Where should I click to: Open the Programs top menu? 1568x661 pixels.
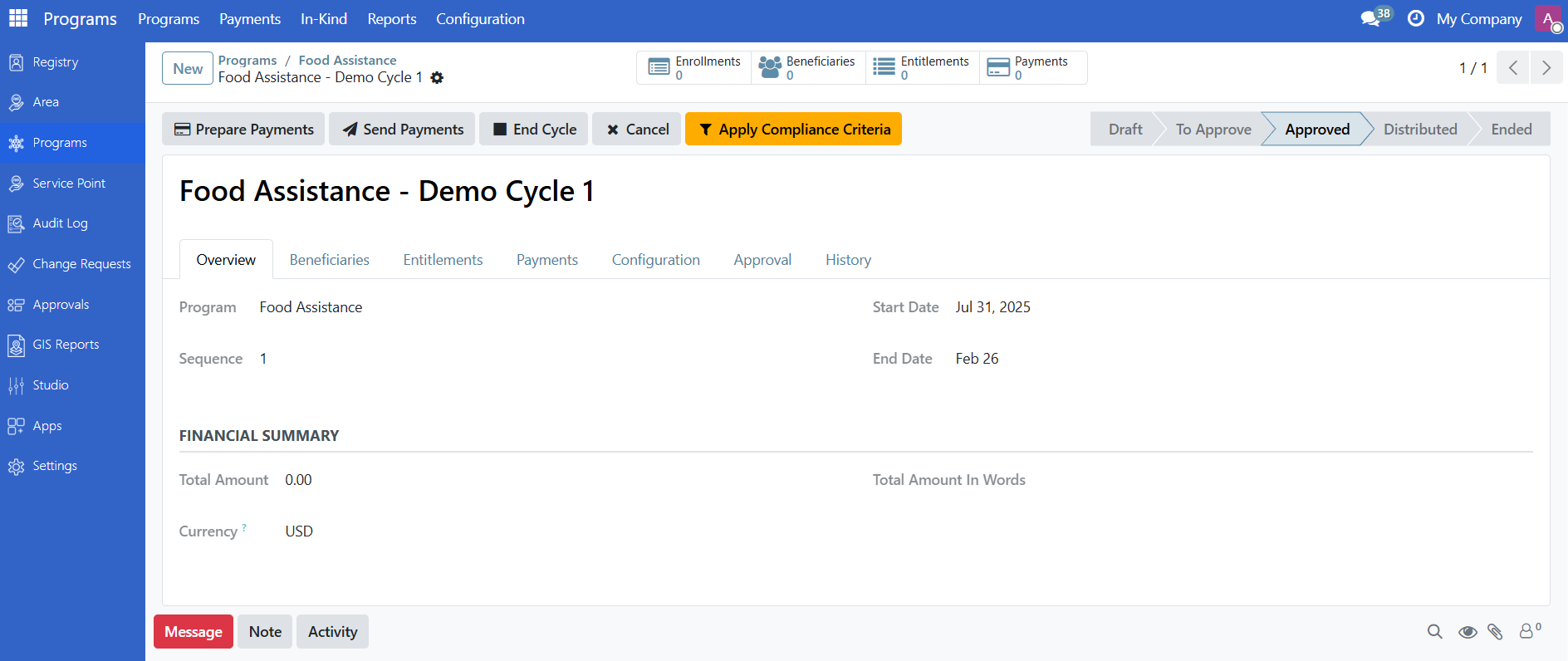[169, 19]
